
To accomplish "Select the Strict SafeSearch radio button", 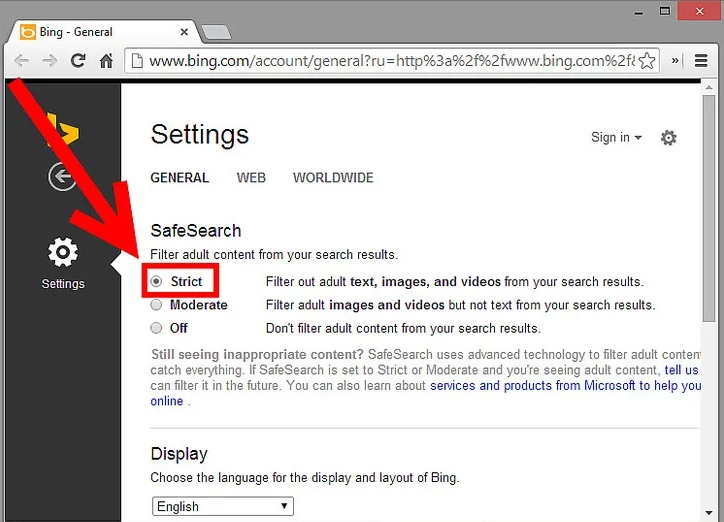I will [x=157, y=281].
